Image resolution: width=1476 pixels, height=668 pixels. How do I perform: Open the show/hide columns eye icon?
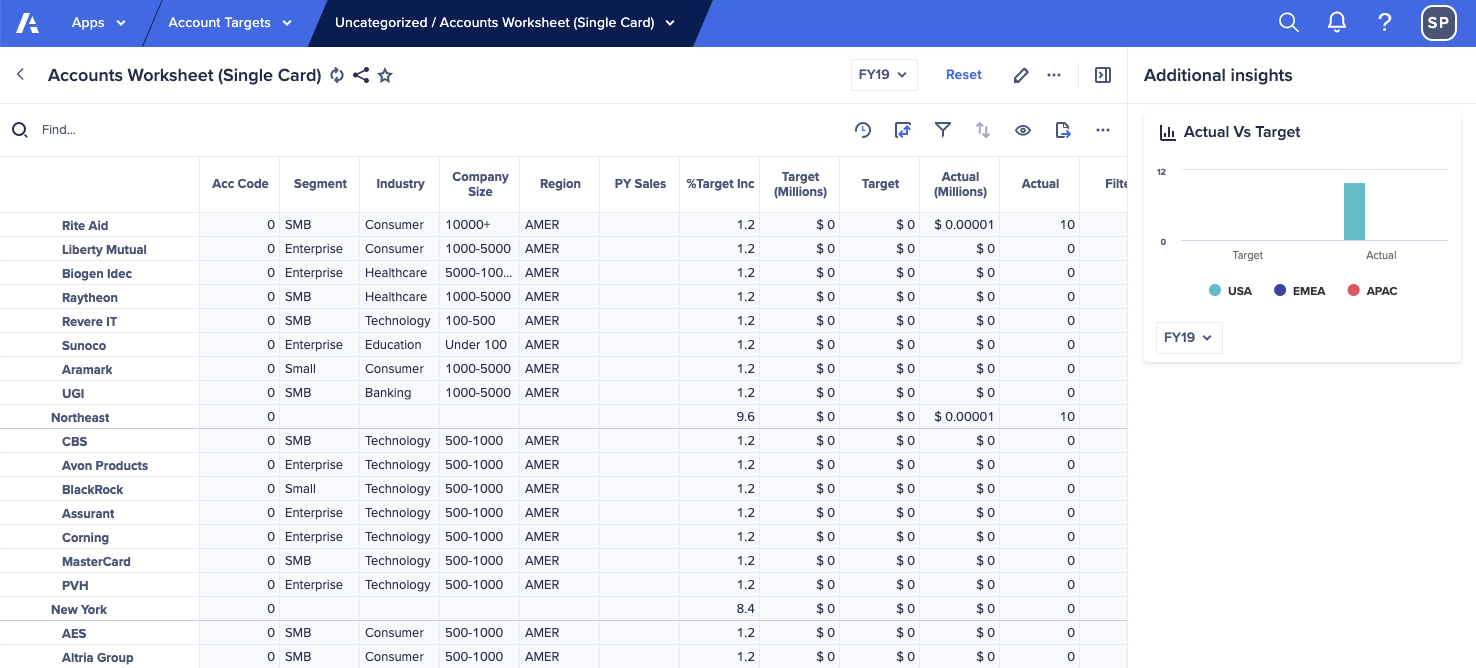(1022, 130)
